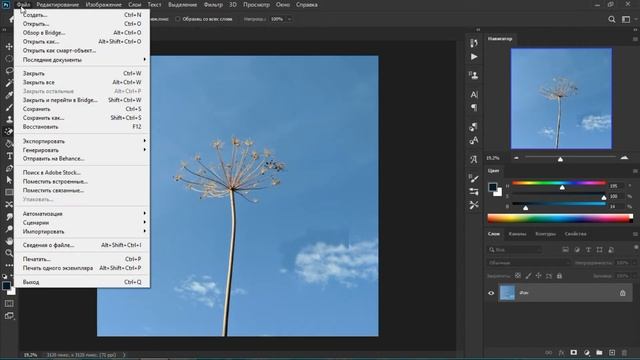Open the Выделение menu
This screenshot has height=360, width=640.
point(182,4)
